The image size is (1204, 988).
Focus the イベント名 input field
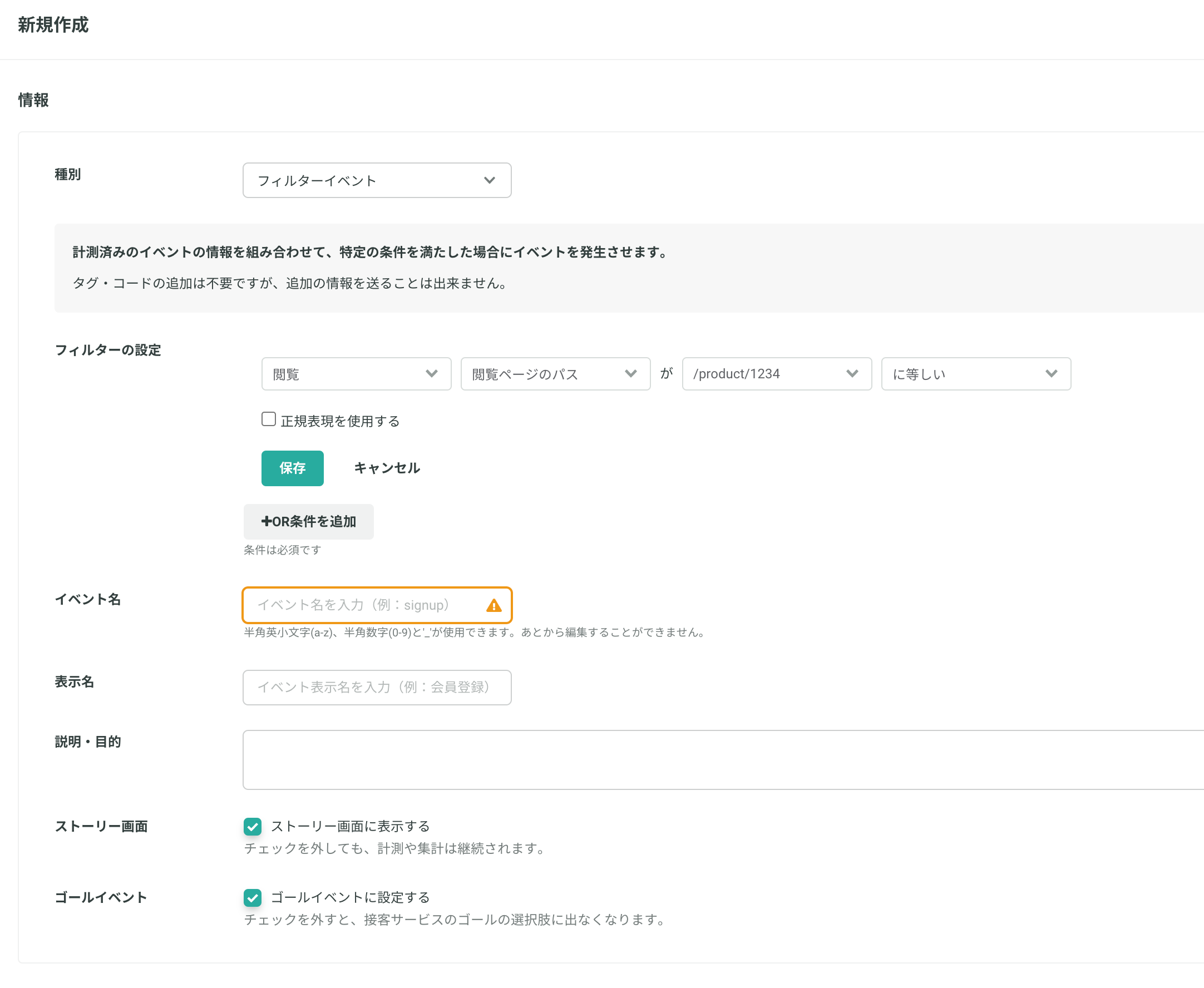[377, 605]
